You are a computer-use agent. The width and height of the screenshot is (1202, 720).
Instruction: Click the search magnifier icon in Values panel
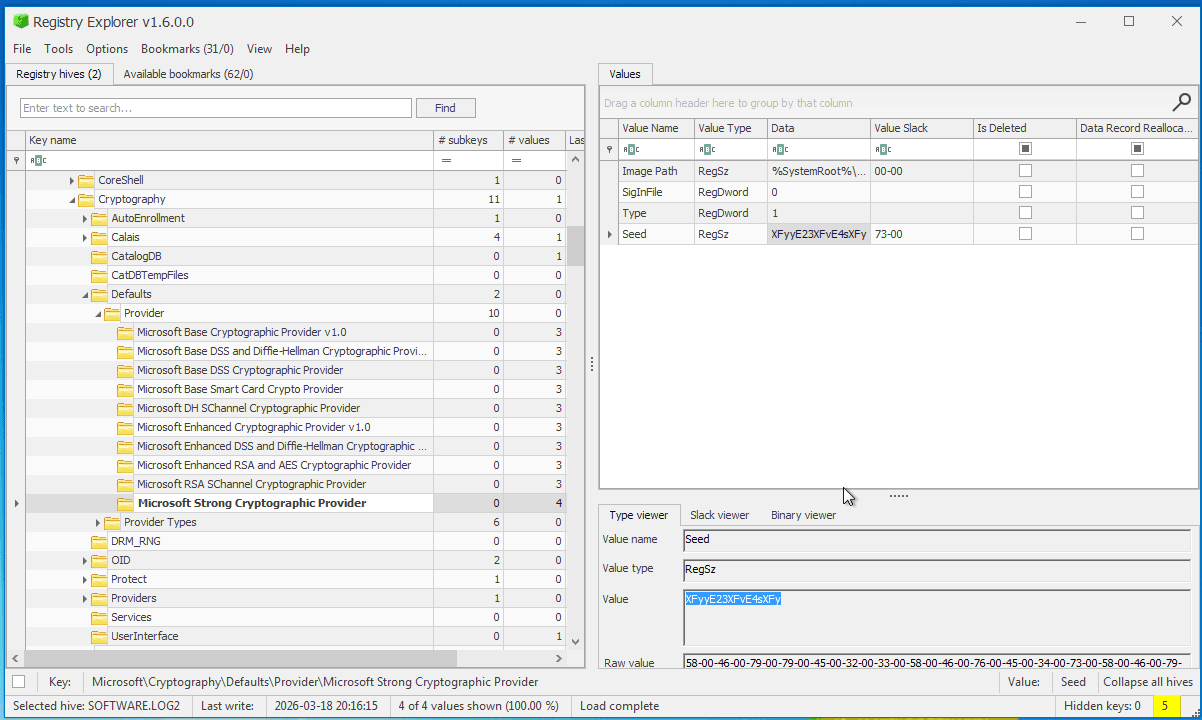tap(1182, 102)
